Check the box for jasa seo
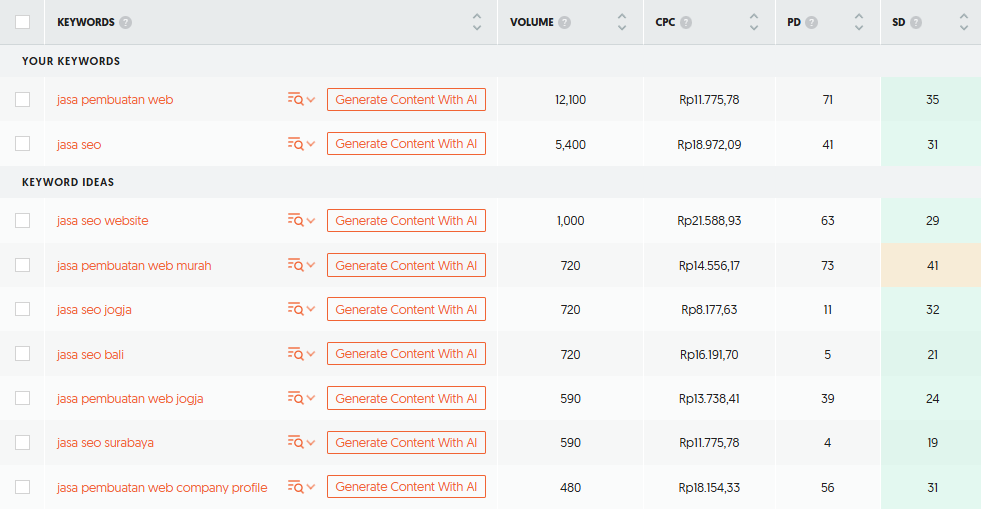The height and width of the screenshot is (509, 981). click(22, 144)
